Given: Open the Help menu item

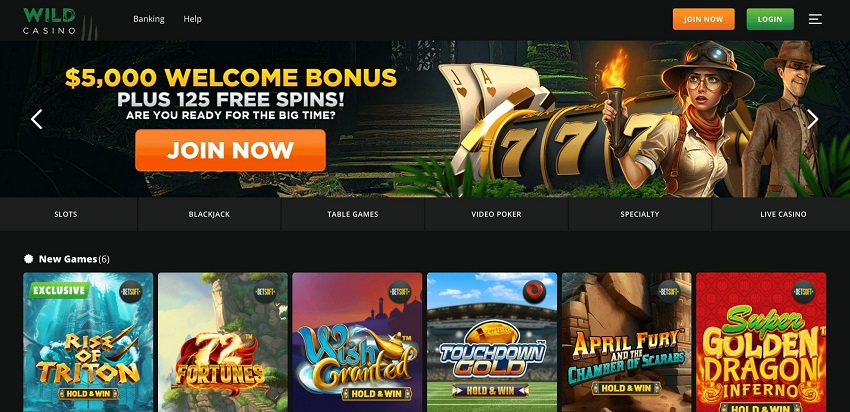Looking at the screenshot, I should tap(192, 19).
